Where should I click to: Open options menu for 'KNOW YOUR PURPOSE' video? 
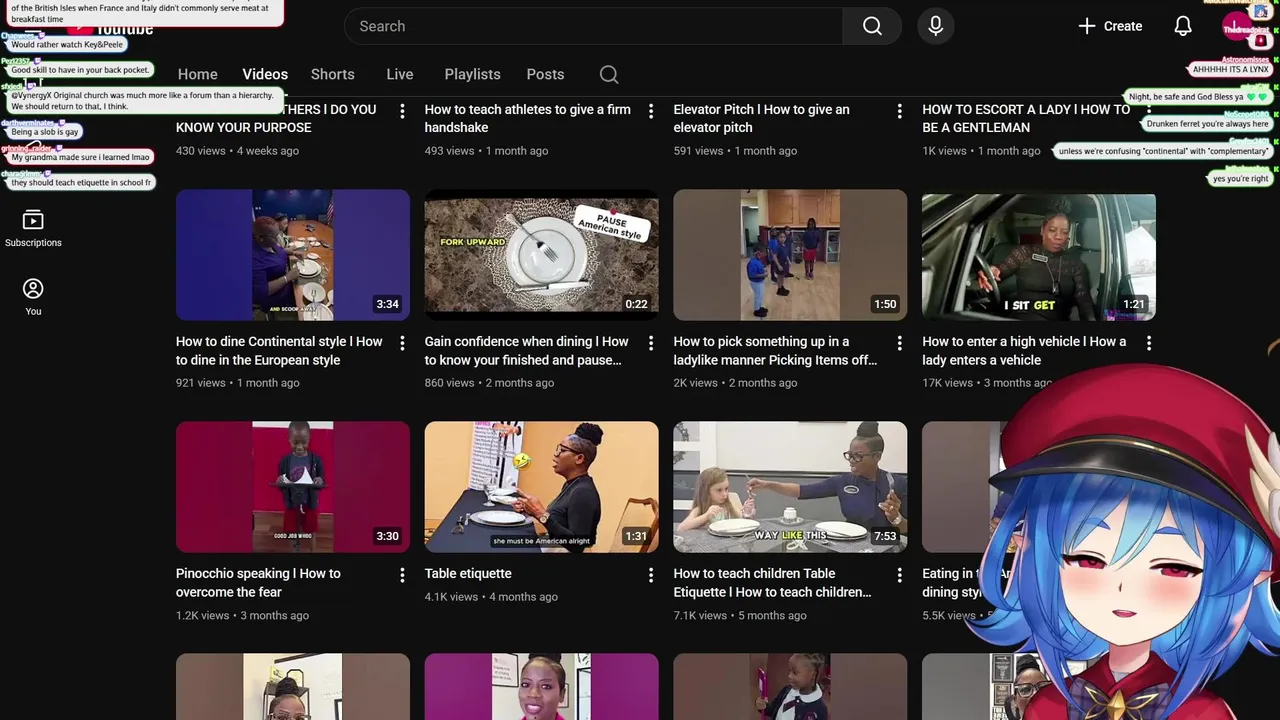(x=402, y=111)
